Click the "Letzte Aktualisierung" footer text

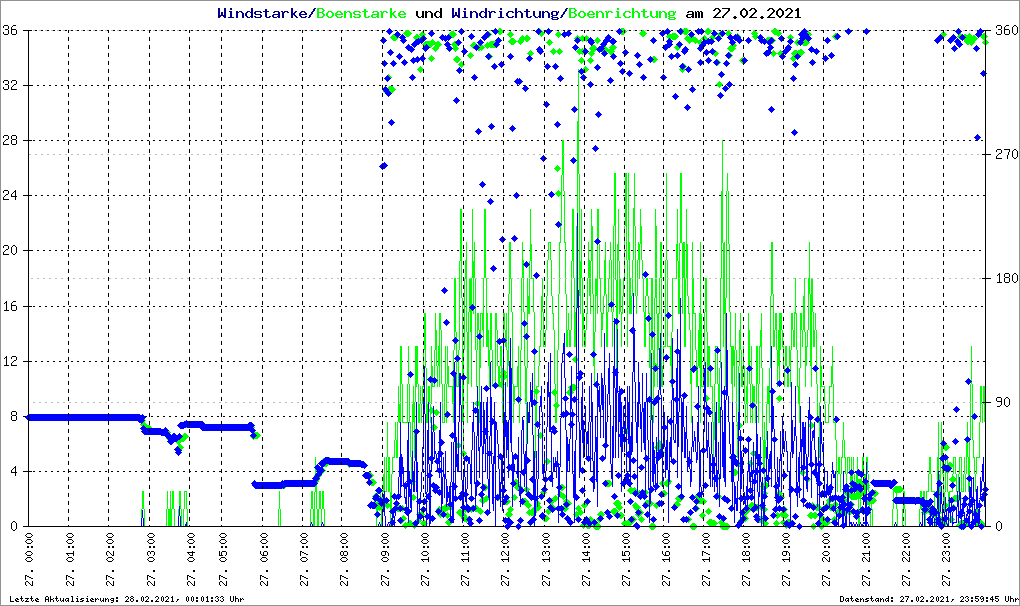(124, 599)
